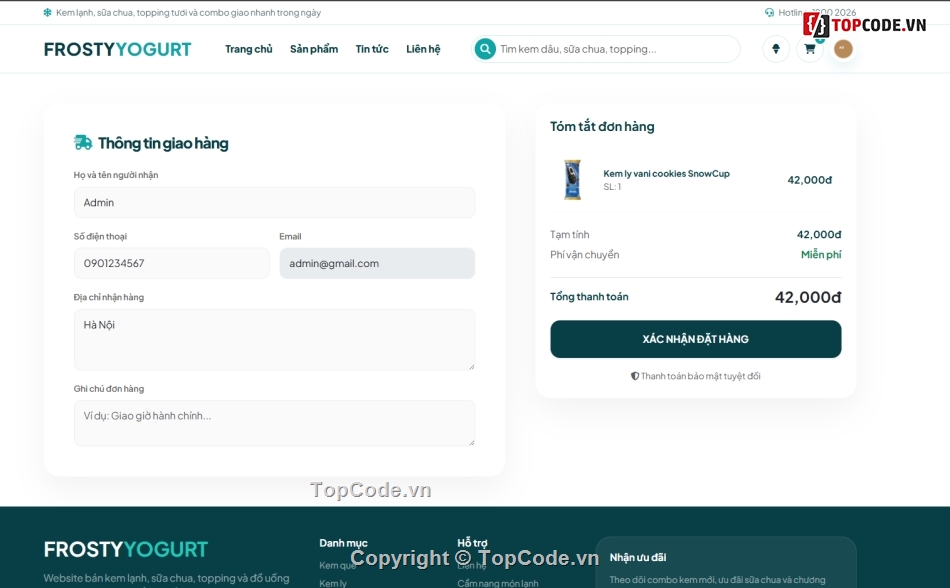950x588 pixels.
Task: Open the footer Kem ly link
Action: click(x=333, y=583)
